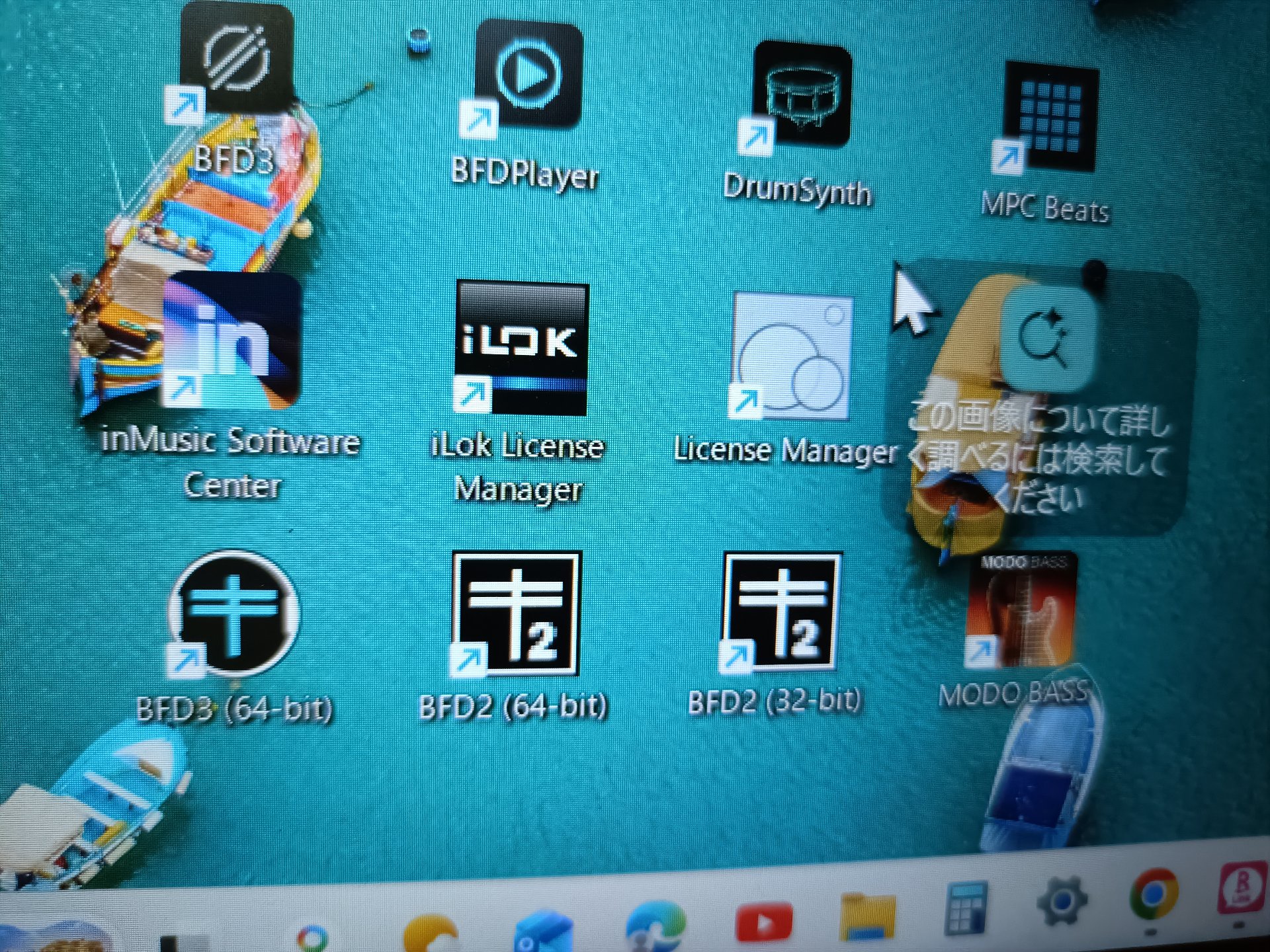Open the DrumSynth desktop shortcut
Image resolution: width=1270 pixels, height=952 pixels.
tap(802, 94)
